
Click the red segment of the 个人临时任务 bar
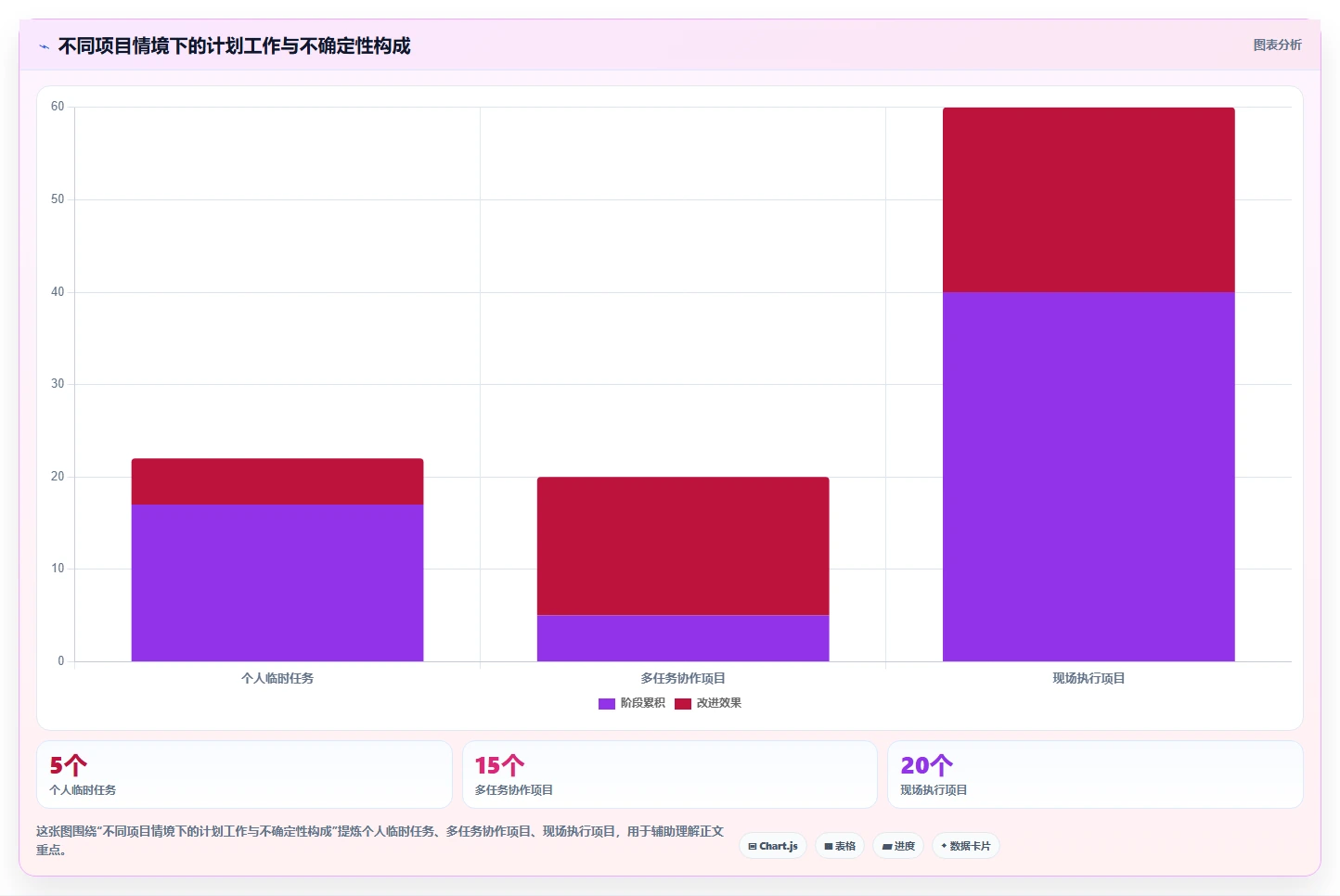(277, 481)
